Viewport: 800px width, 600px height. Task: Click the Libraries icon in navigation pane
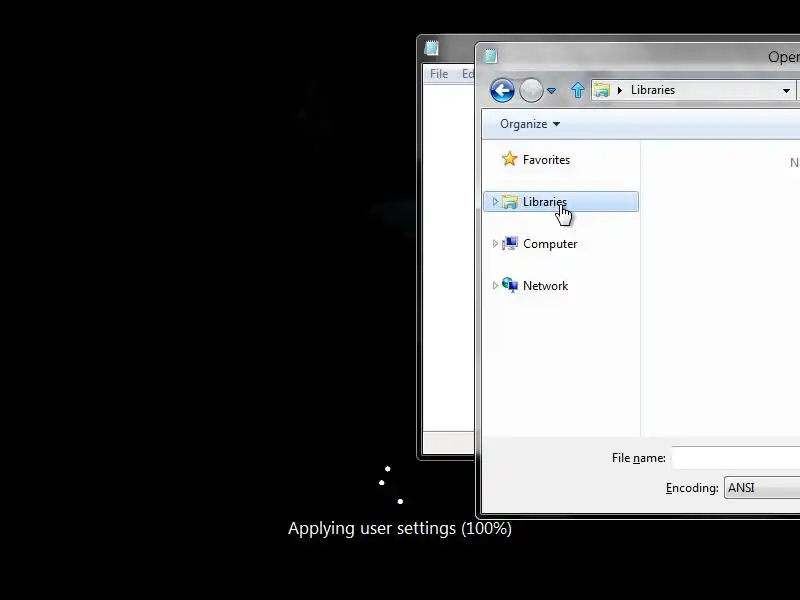click(510, 202)
